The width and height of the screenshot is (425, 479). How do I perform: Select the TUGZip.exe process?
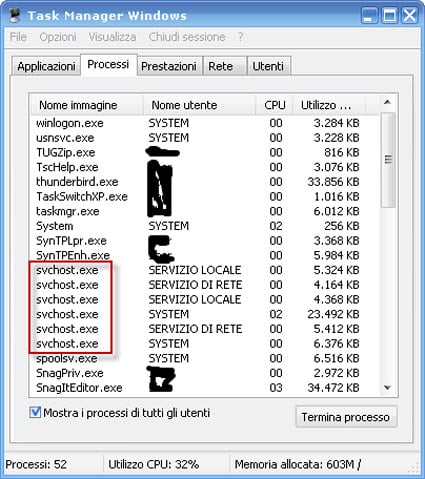pos(204,152)
